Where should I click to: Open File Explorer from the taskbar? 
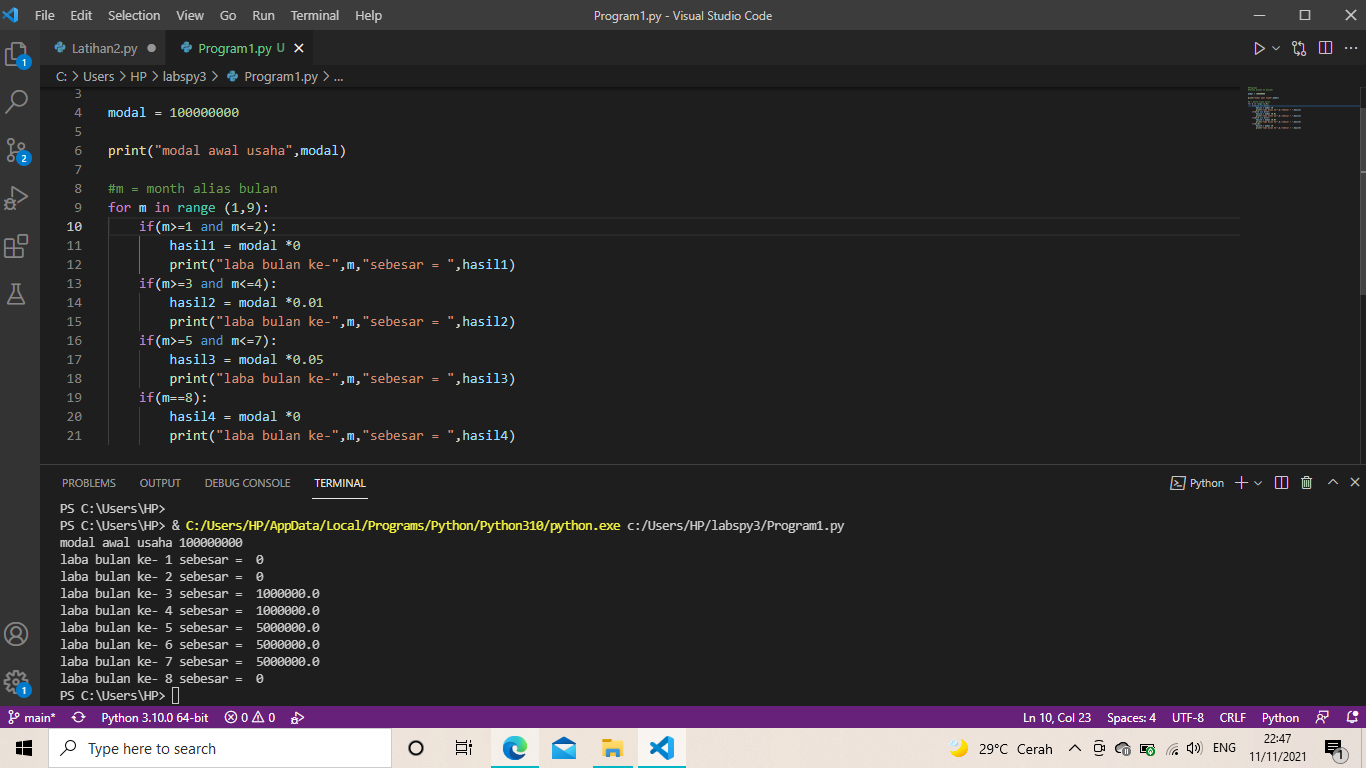click(x=612, y=748)
